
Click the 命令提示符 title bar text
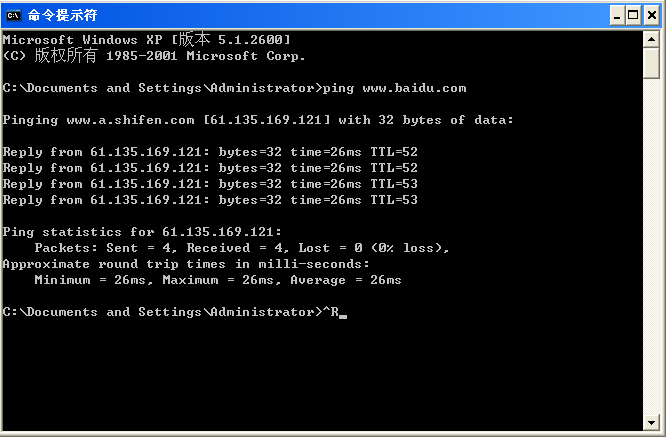coord(62,15)
